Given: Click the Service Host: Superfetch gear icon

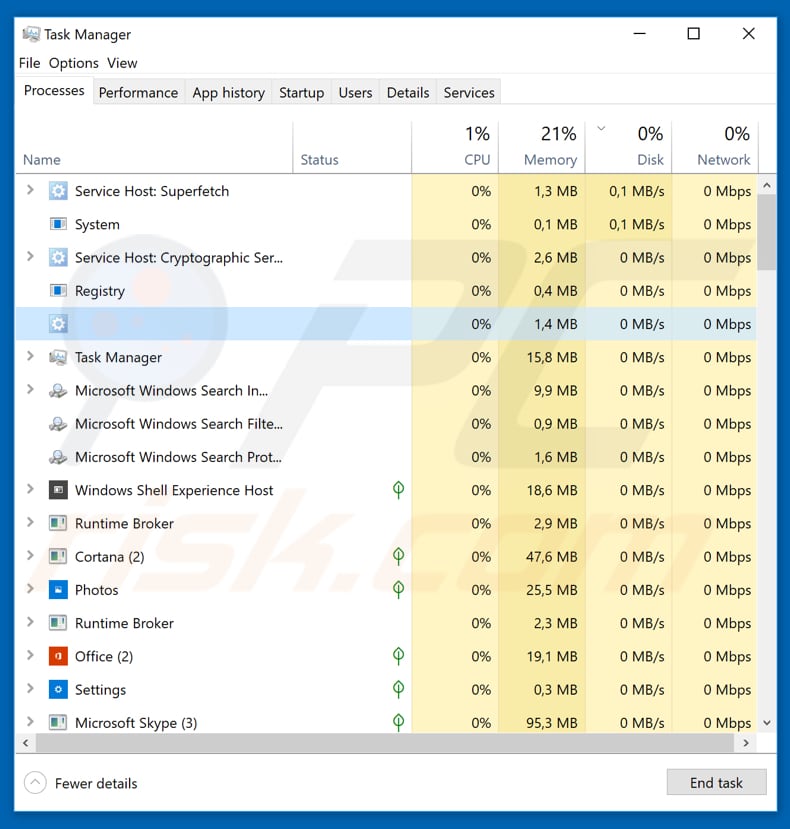Looking at the screenshot, I should point(58,191).
